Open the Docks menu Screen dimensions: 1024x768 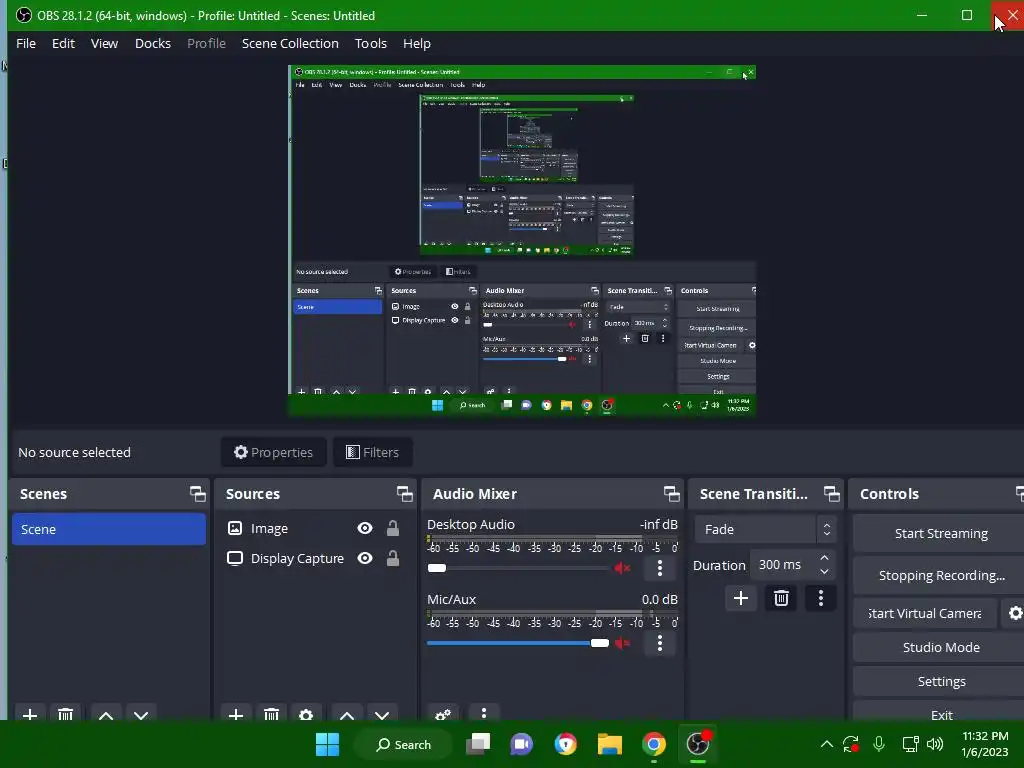[x=153, y=43]
